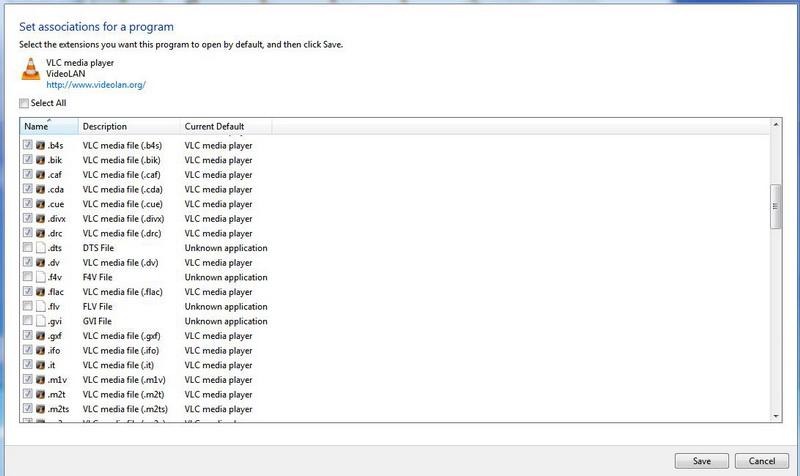Uncheck the .gxf extension checkbox

pyautogui.click(x=28, y=335)
